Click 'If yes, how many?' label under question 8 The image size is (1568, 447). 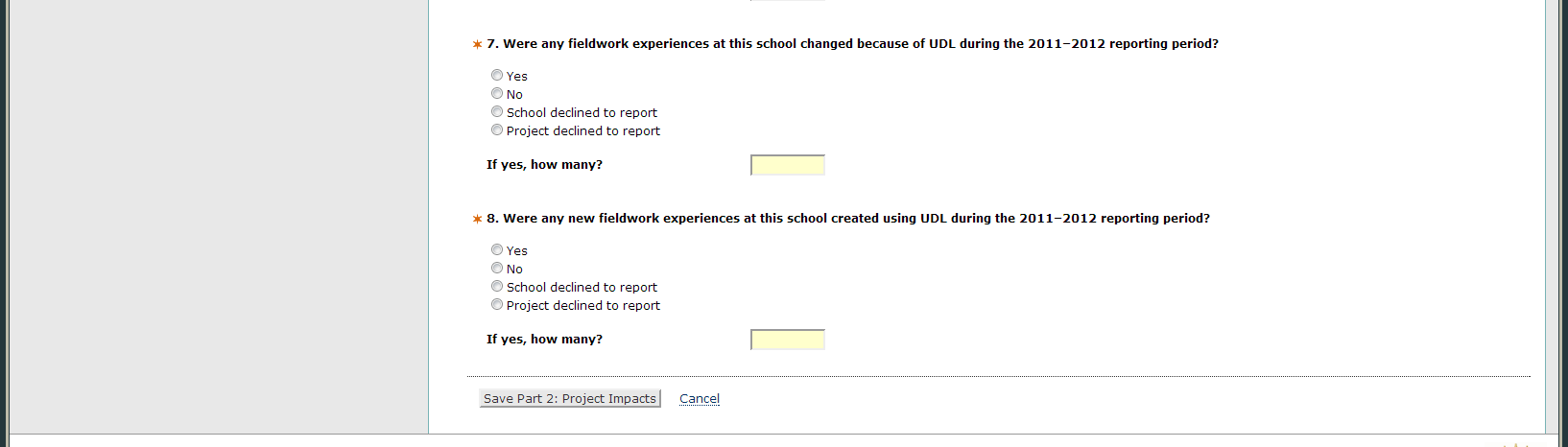tap(544, 340)
